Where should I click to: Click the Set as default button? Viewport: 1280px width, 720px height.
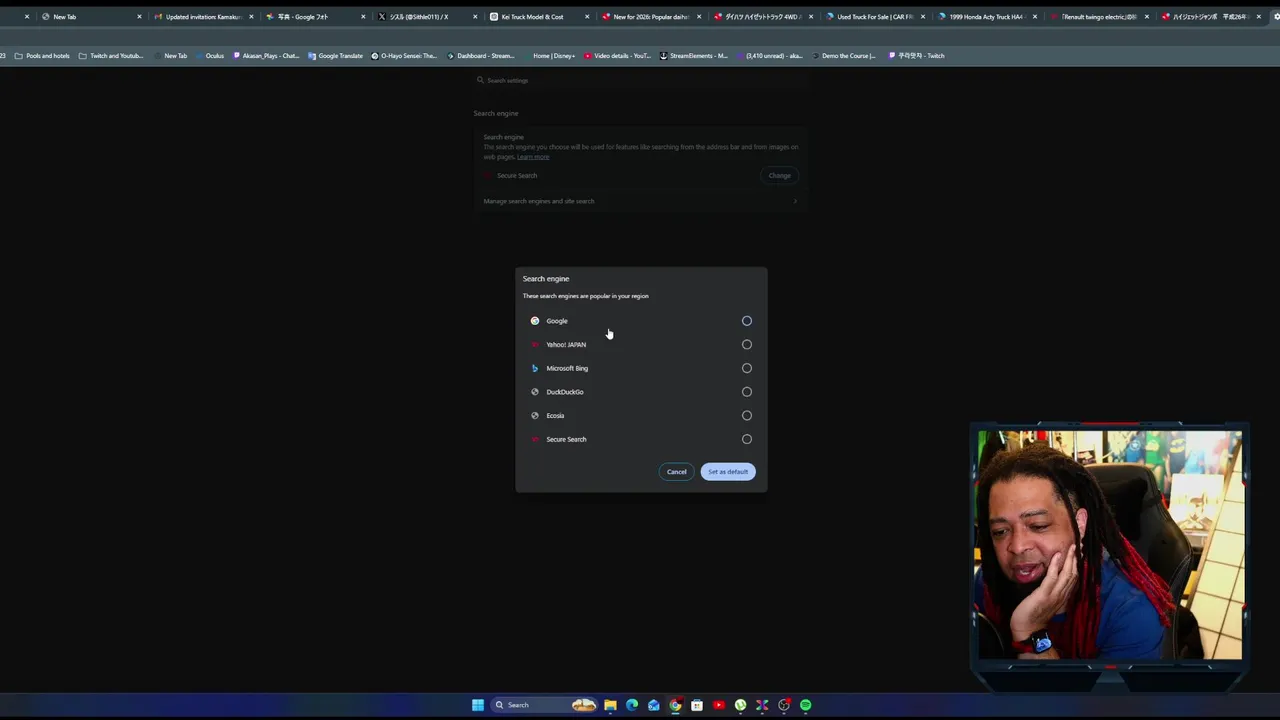point(728,472)
